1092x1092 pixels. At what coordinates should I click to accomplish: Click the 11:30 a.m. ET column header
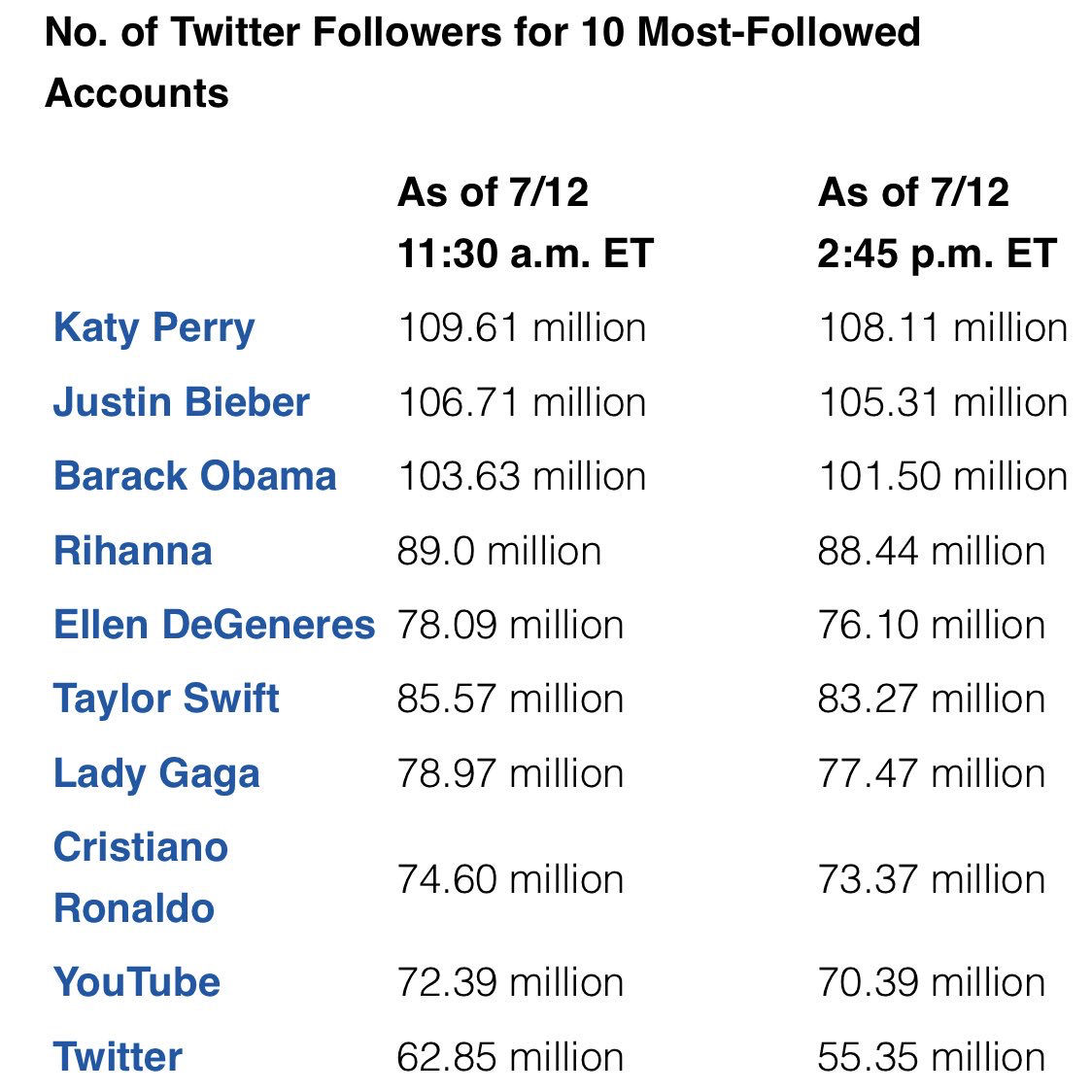(525, 223)
